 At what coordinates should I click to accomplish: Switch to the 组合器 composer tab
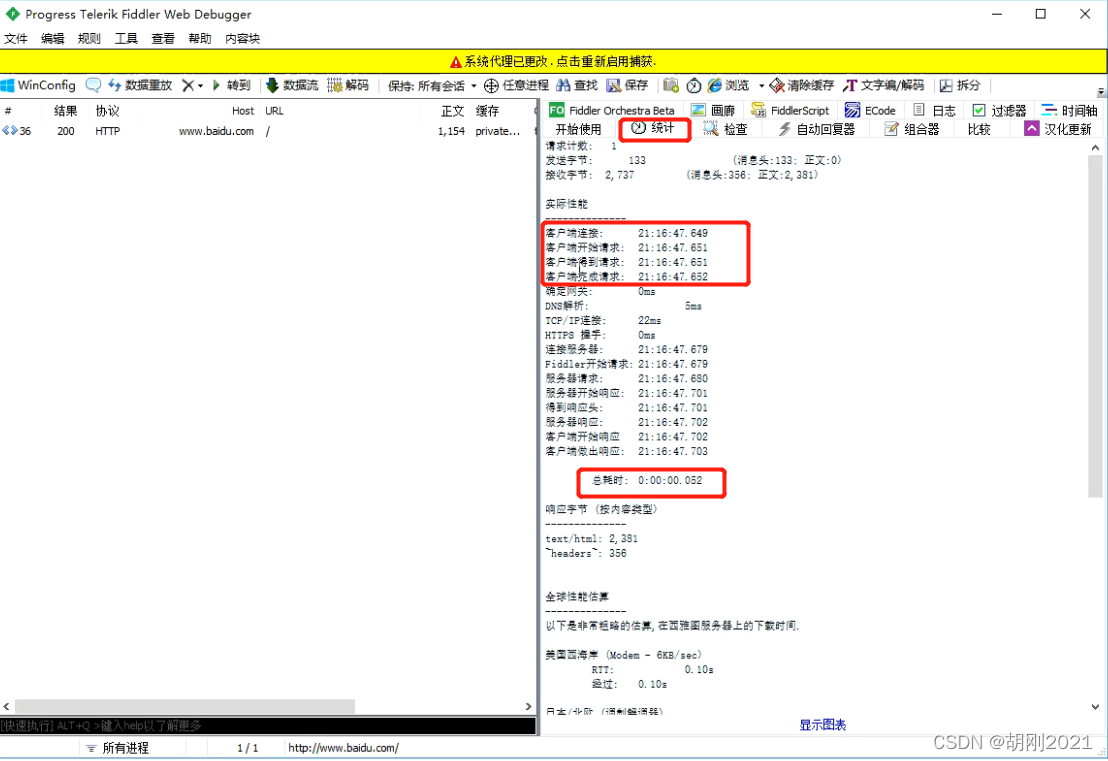912,129
